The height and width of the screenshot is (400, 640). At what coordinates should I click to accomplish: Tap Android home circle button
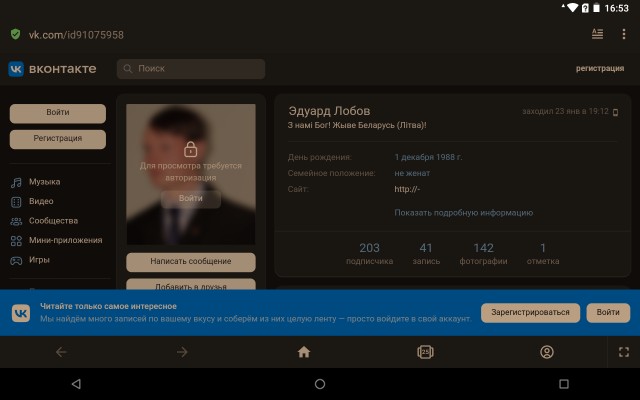pyautogui.click(x=320, y=384)
